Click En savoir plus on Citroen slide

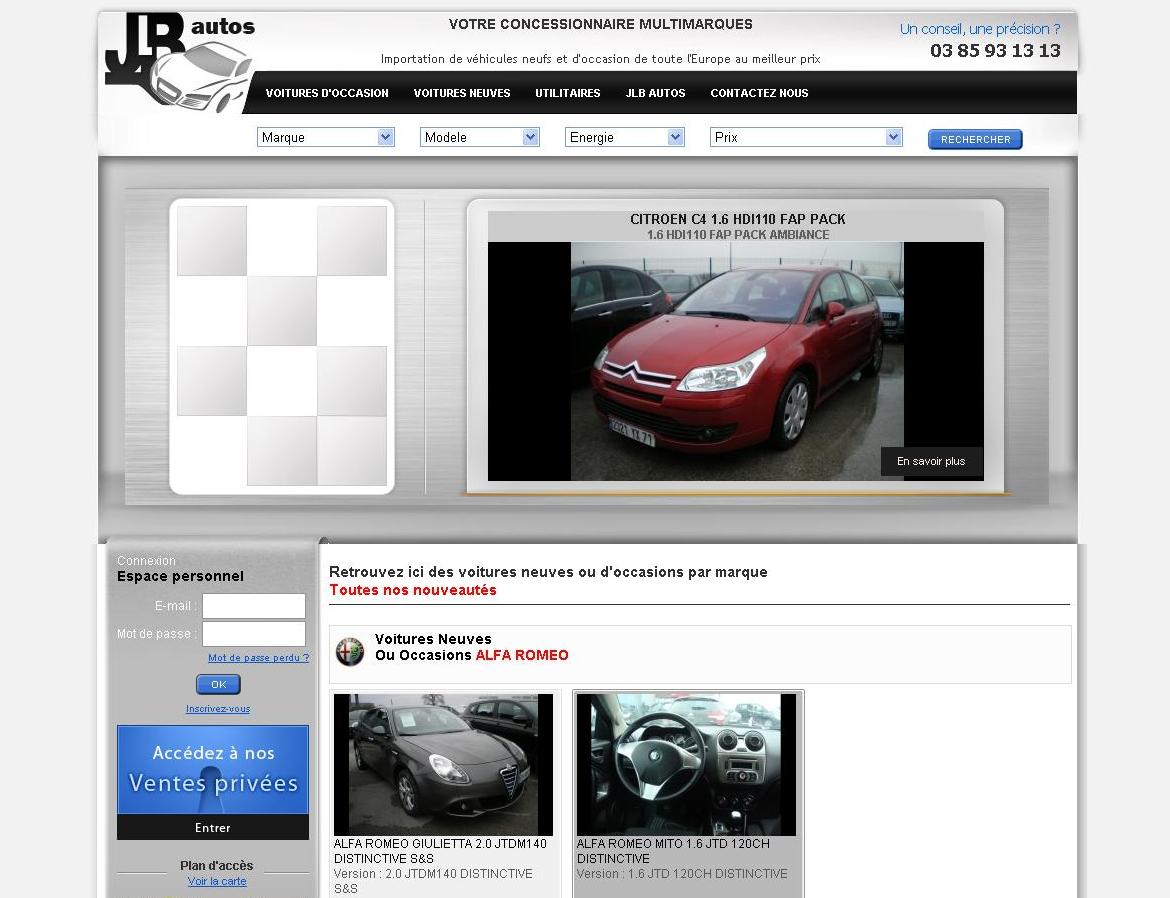point(931,461)
